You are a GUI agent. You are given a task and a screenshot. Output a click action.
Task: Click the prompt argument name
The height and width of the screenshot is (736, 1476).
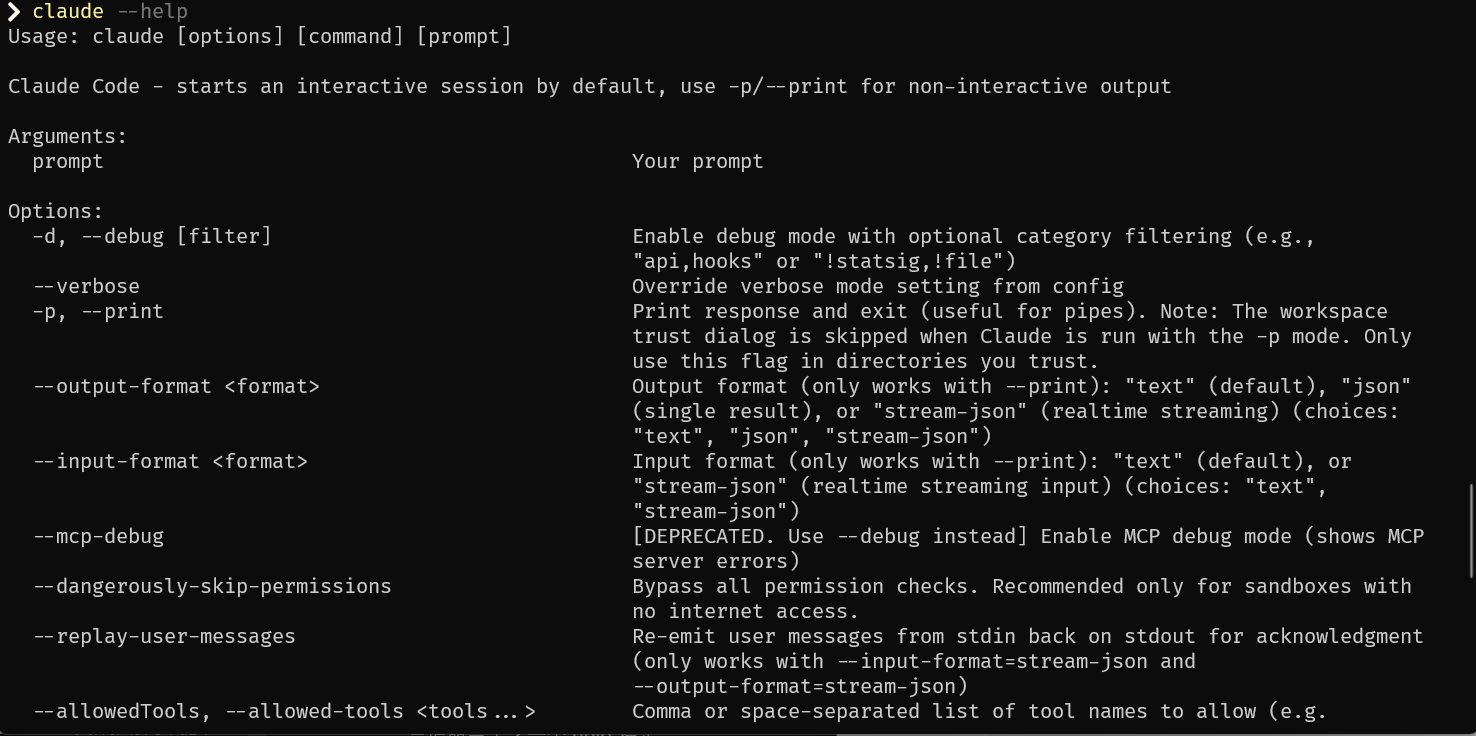(68, 162)
